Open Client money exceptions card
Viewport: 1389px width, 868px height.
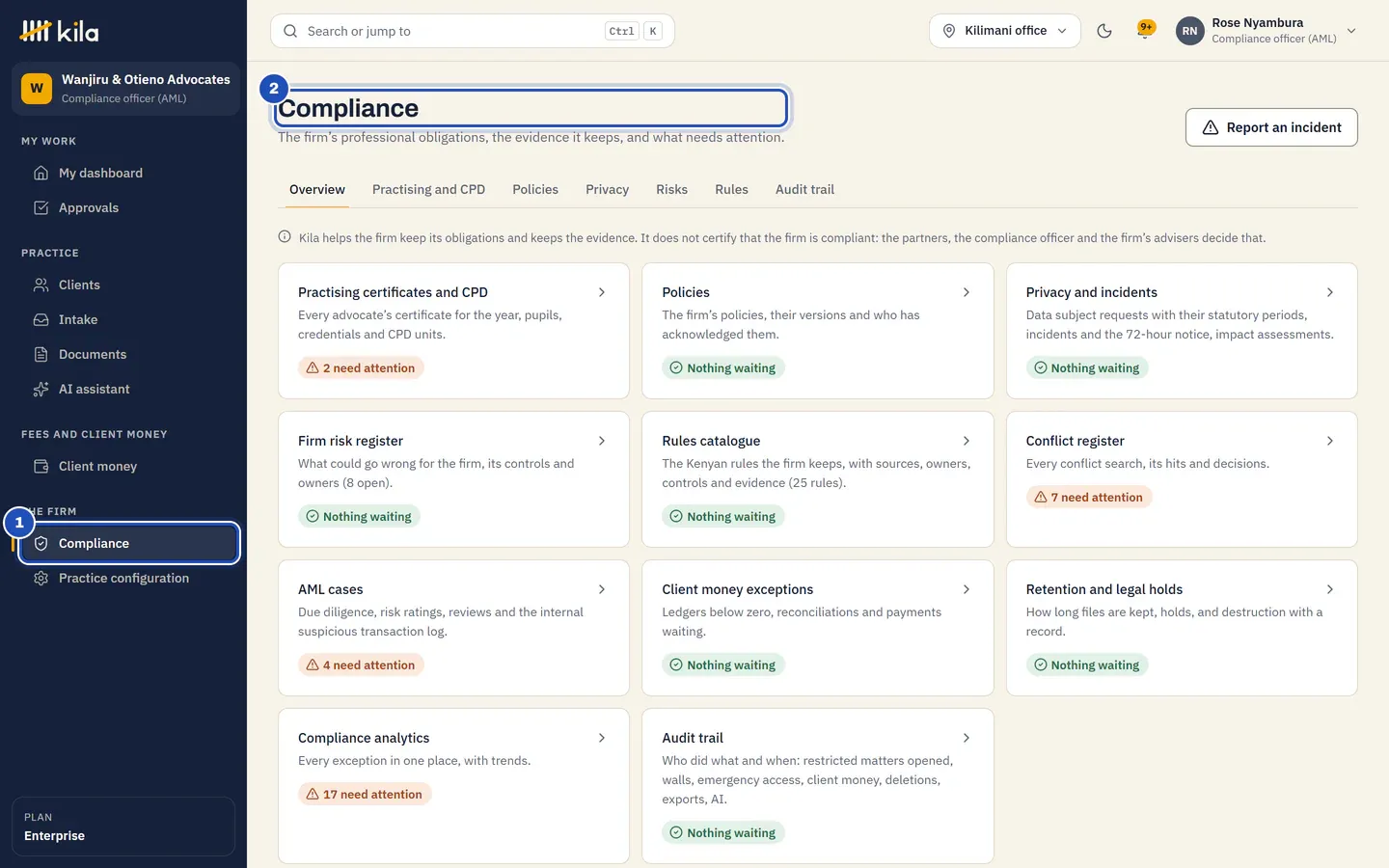tap(817, 628)
